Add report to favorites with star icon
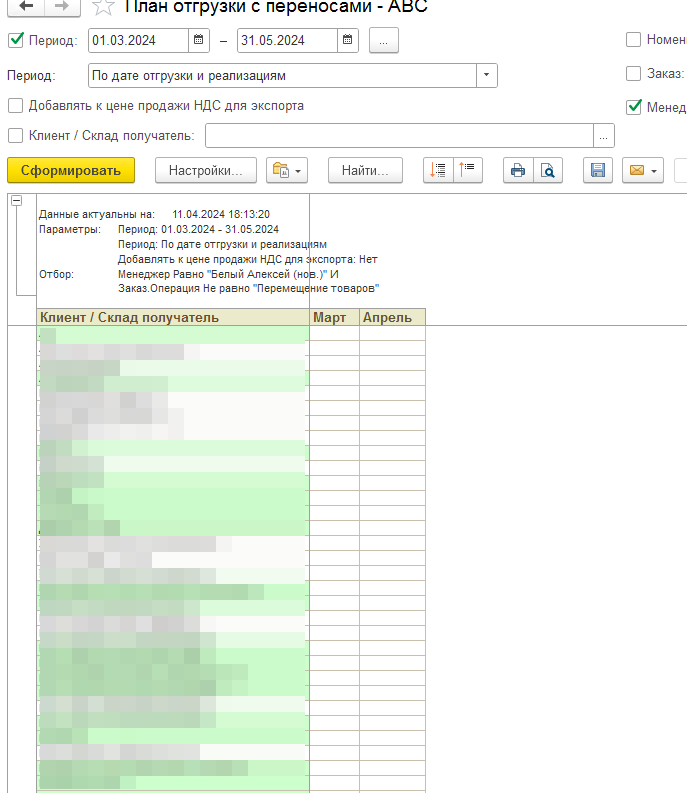The width and height of the screenshot is (687, 793). click(101, 7)
